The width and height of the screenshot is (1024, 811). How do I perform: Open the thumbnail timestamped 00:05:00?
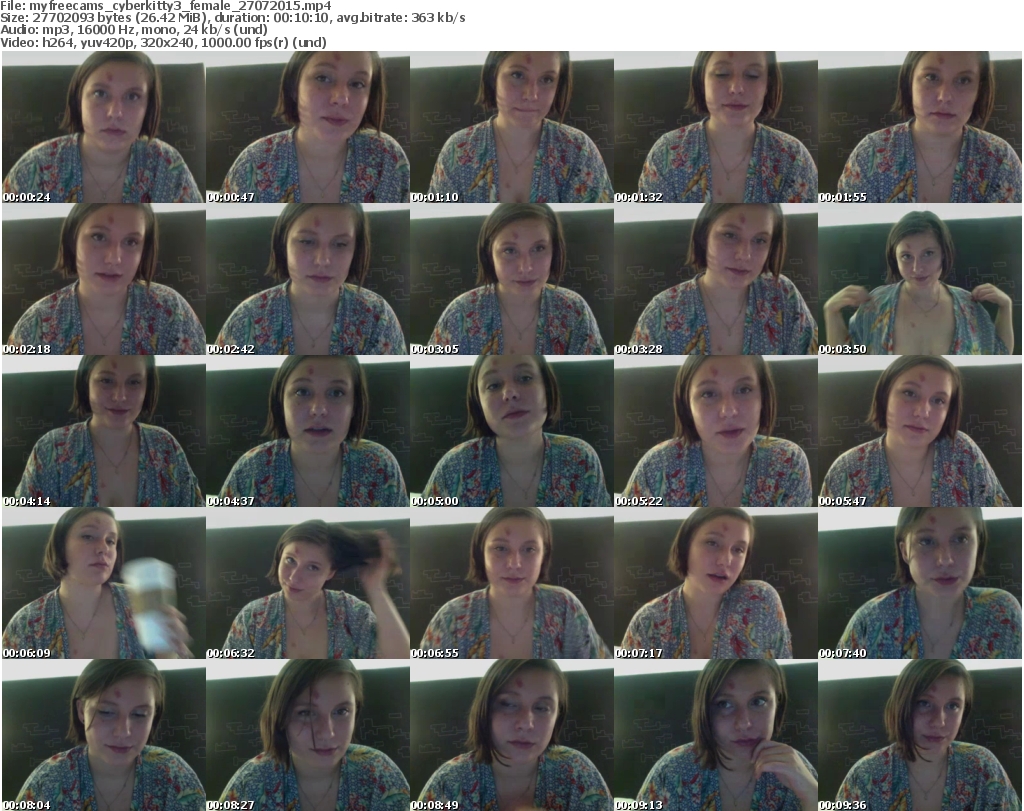511,431
